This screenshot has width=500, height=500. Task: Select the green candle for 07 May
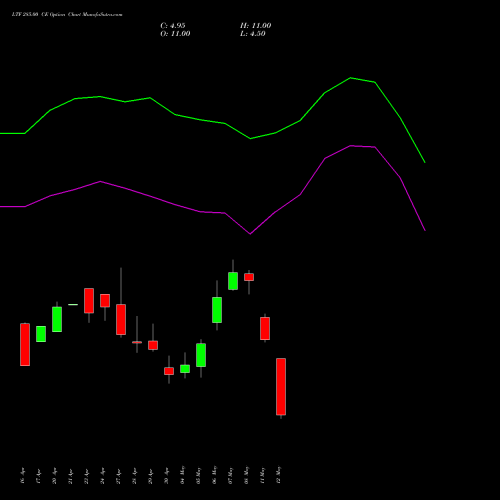[x=233, y=281]
